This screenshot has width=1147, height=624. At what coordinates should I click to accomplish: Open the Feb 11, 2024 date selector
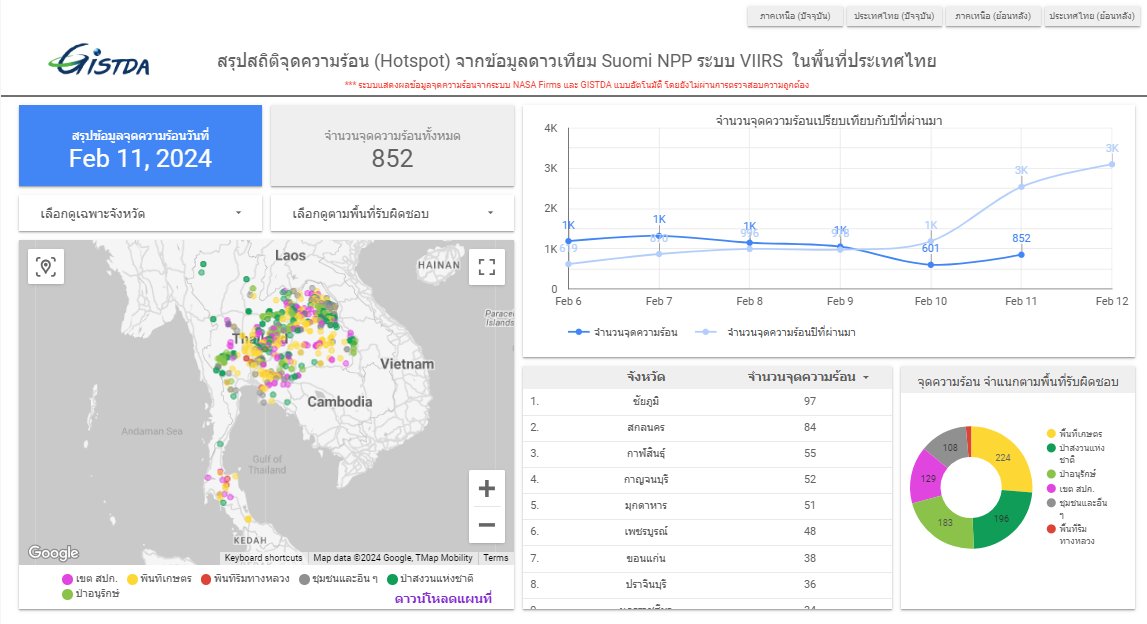click(140, 147)
